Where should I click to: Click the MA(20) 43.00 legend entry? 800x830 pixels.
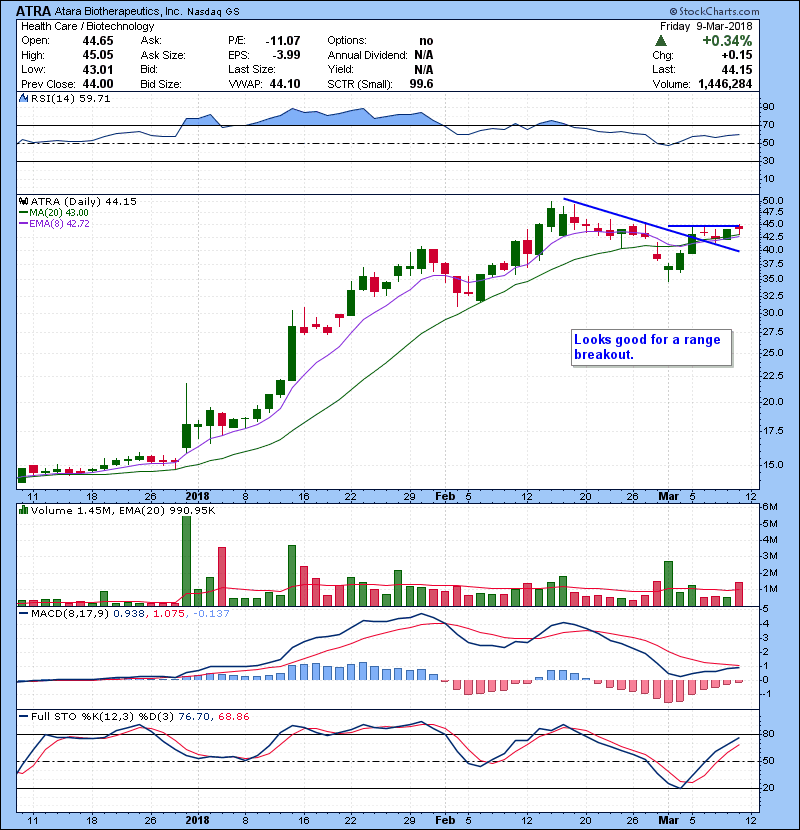click(x=54, y=212)
